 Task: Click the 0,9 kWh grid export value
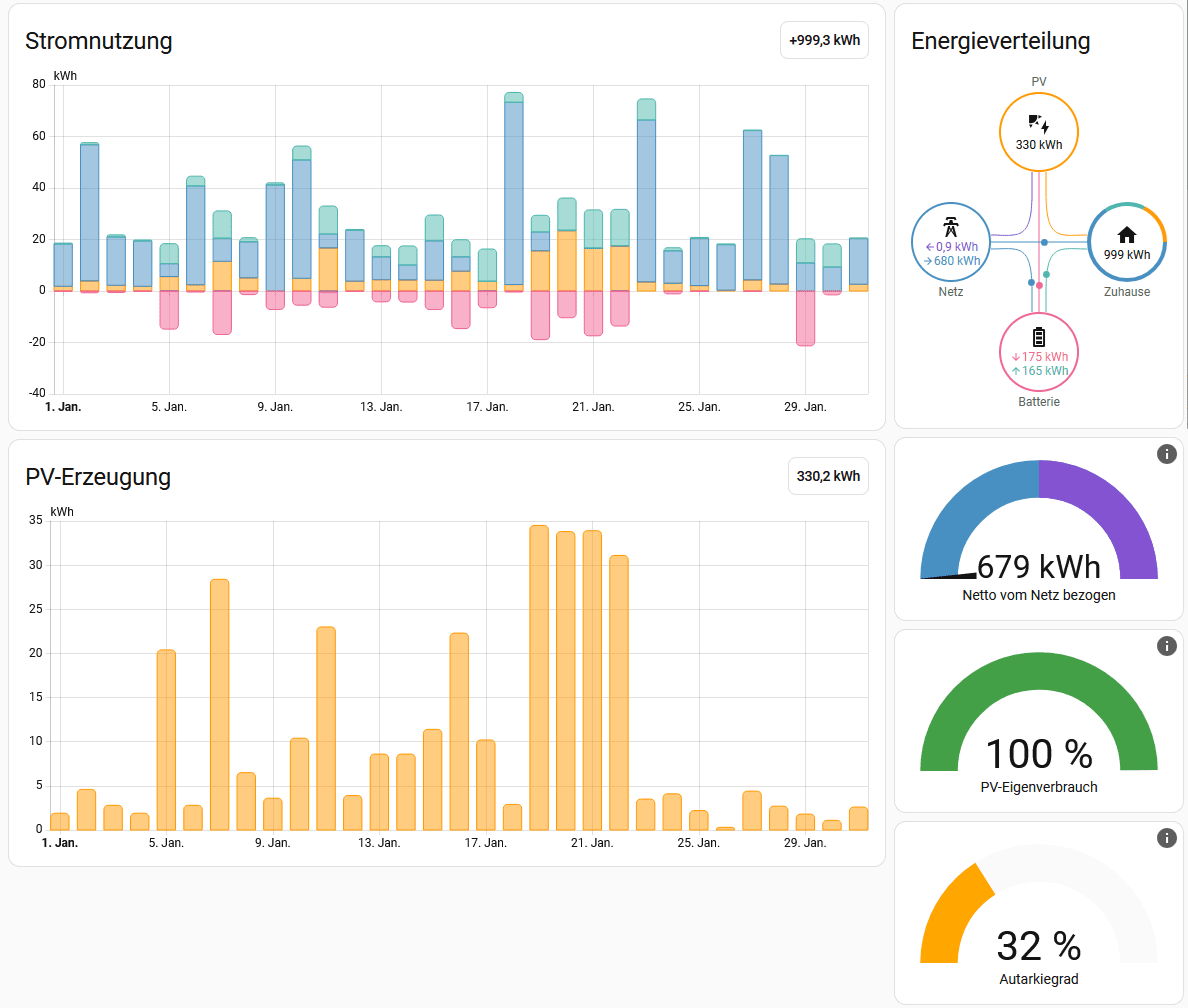(x=952, y=246)
